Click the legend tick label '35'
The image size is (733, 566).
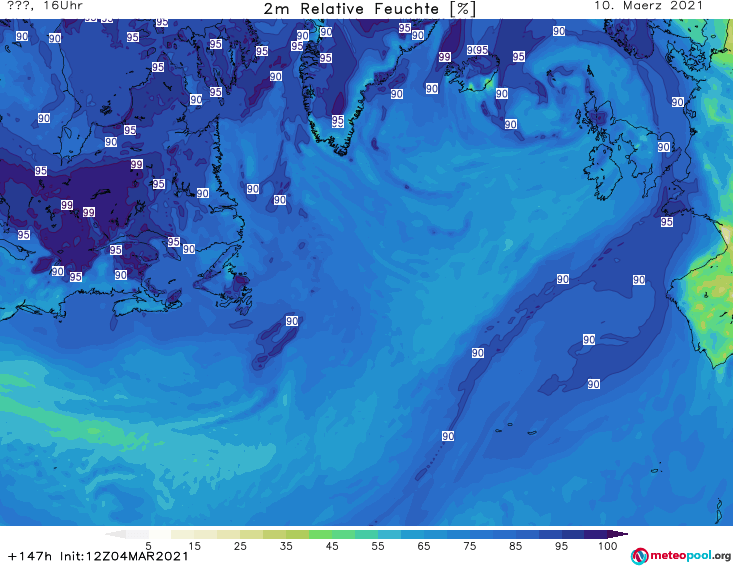click(x=286, y=546)
